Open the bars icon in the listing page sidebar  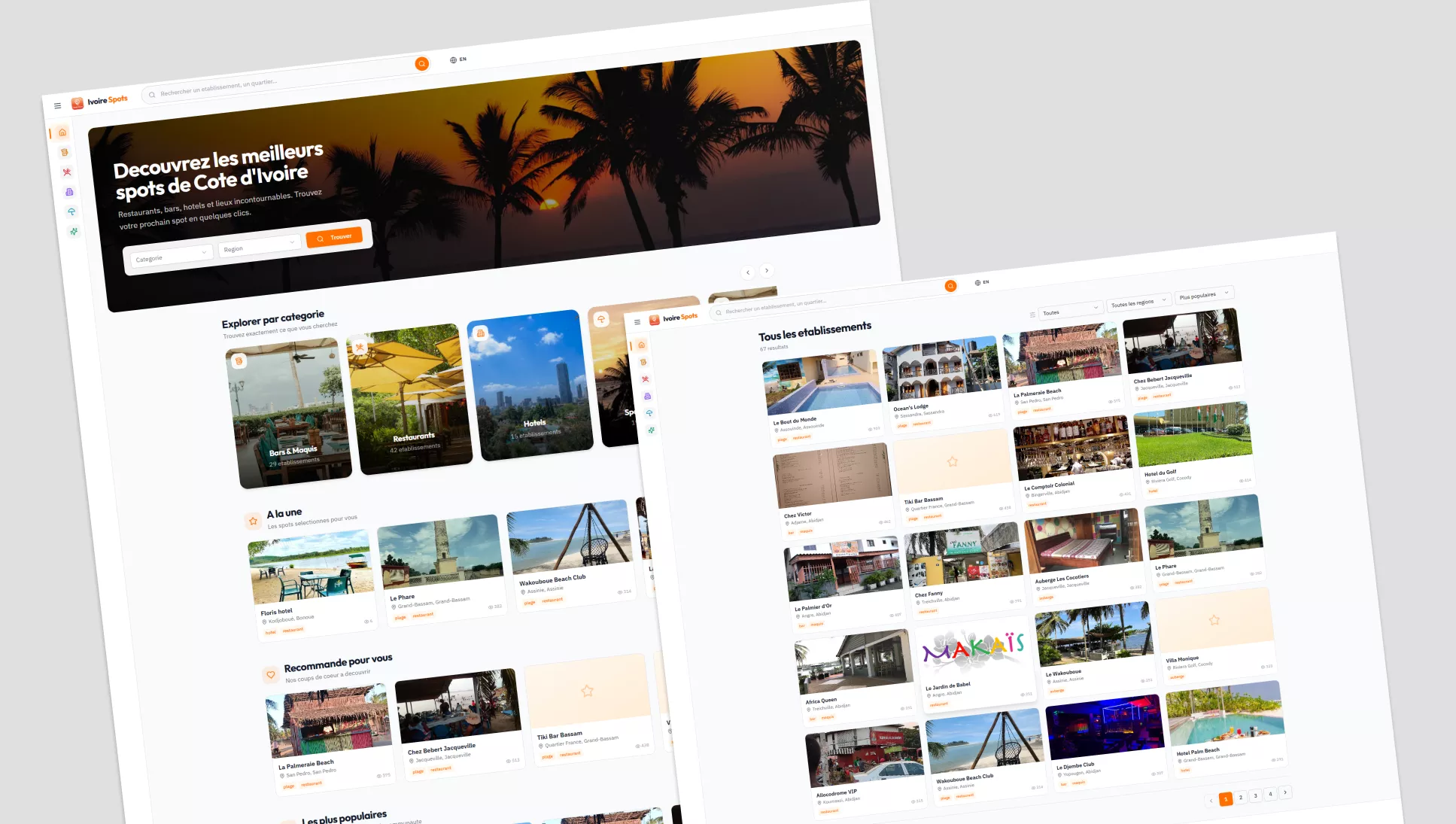click(643, 362)
